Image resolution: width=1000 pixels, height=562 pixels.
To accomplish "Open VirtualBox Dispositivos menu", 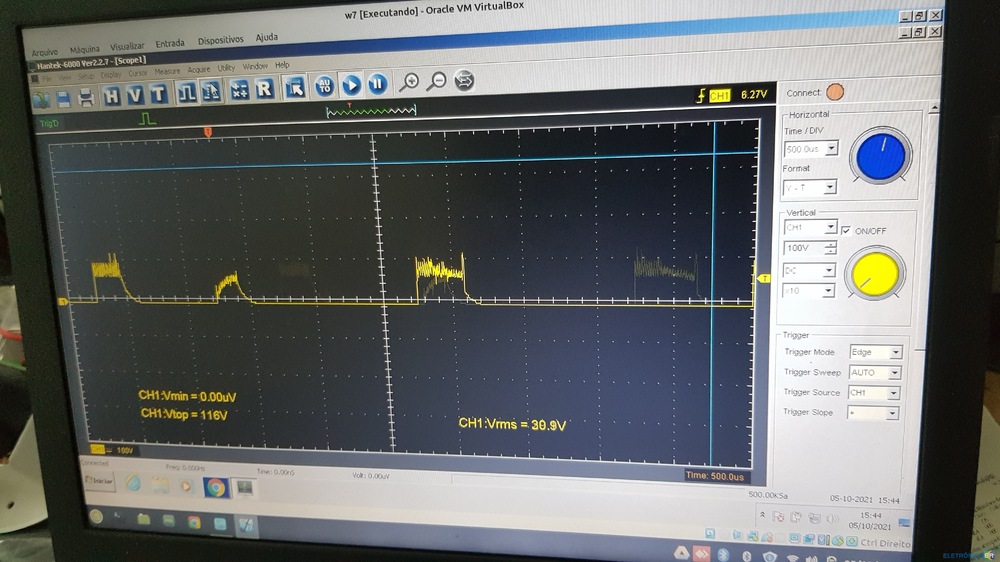I will [x=221, y=40].
